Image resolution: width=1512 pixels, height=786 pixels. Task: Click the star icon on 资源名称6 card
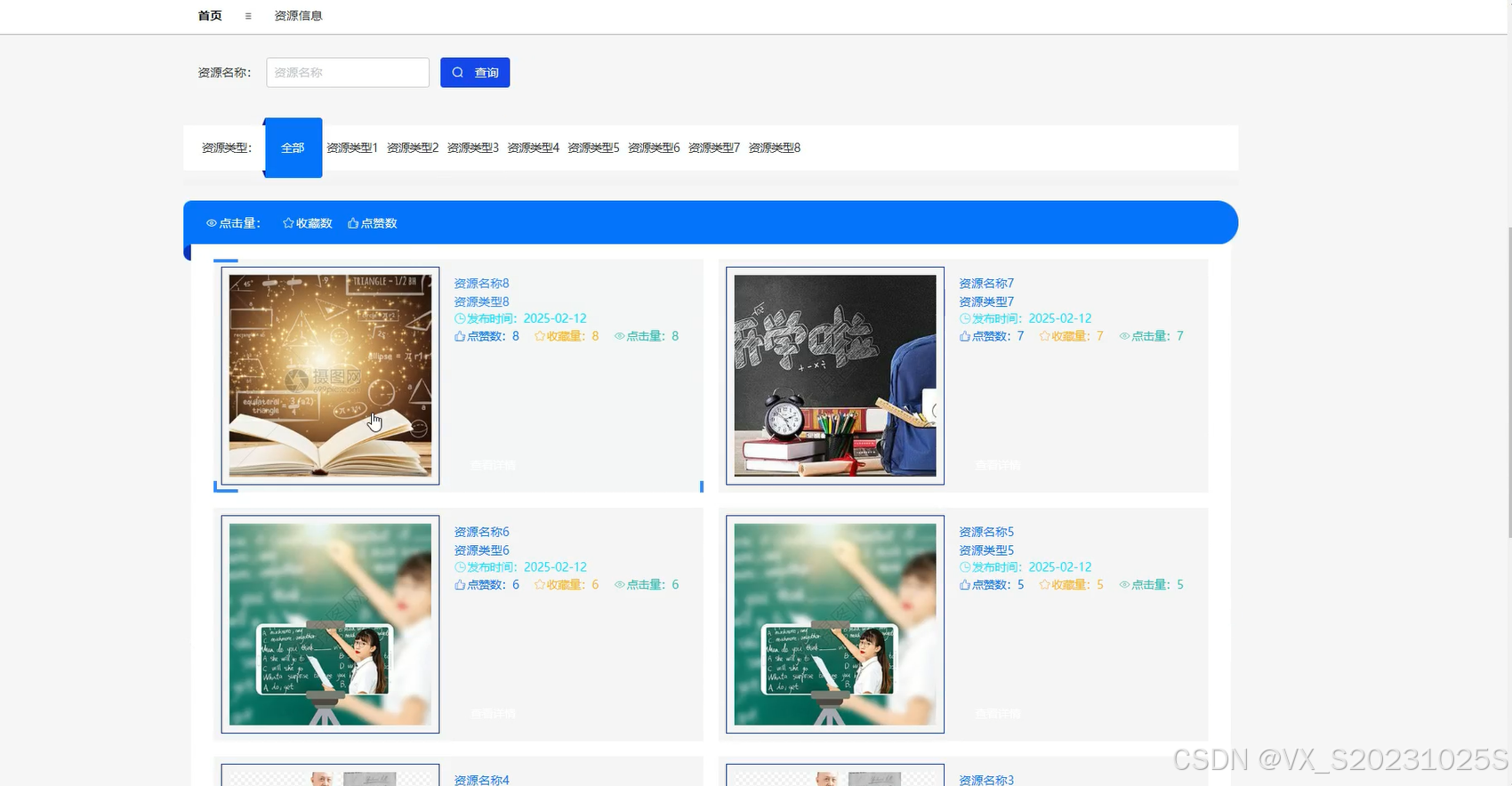pyautogui.click(x=540, y=585)
